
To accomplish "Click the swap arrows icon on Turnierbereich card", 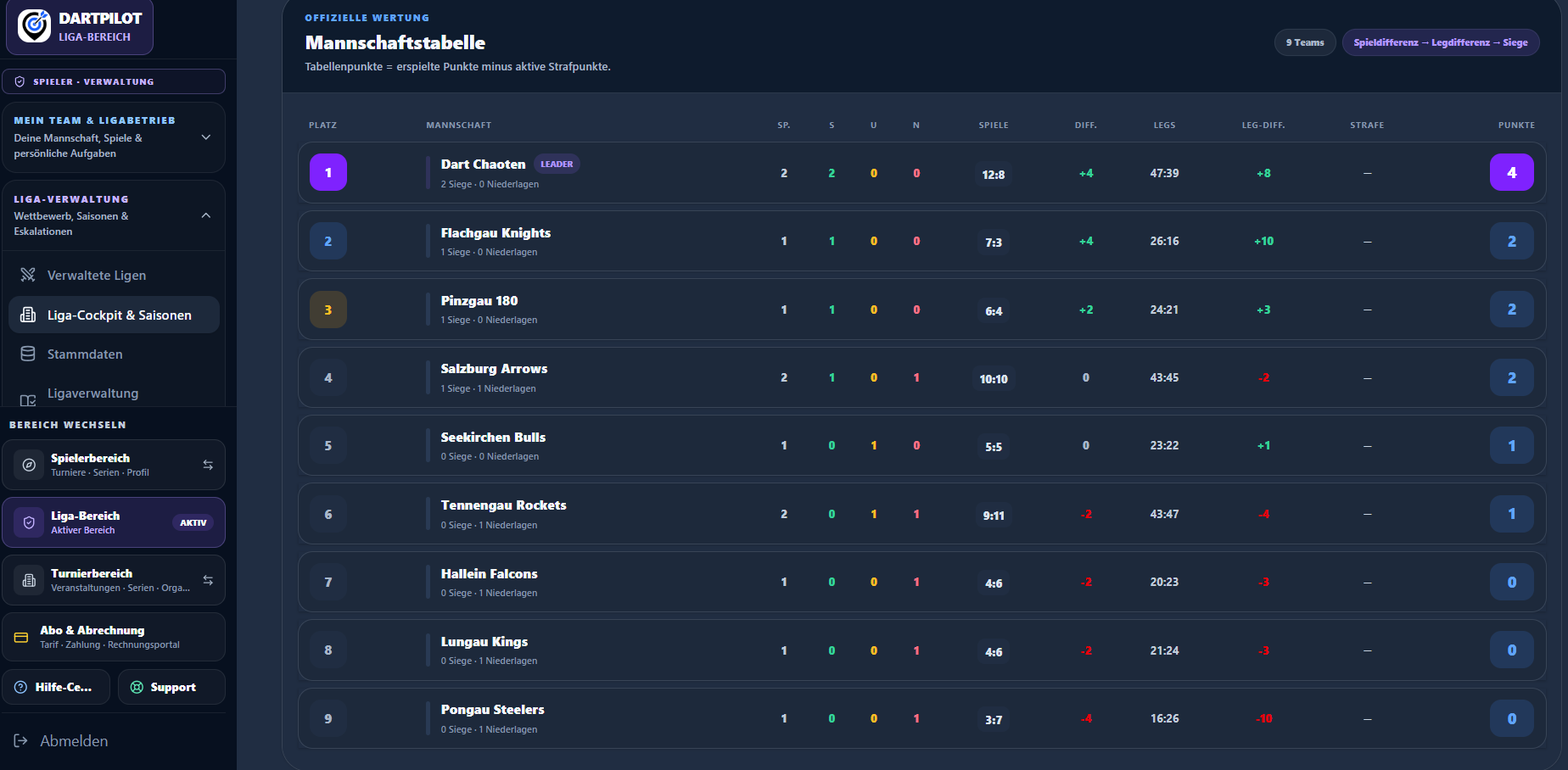I will 208,580.
